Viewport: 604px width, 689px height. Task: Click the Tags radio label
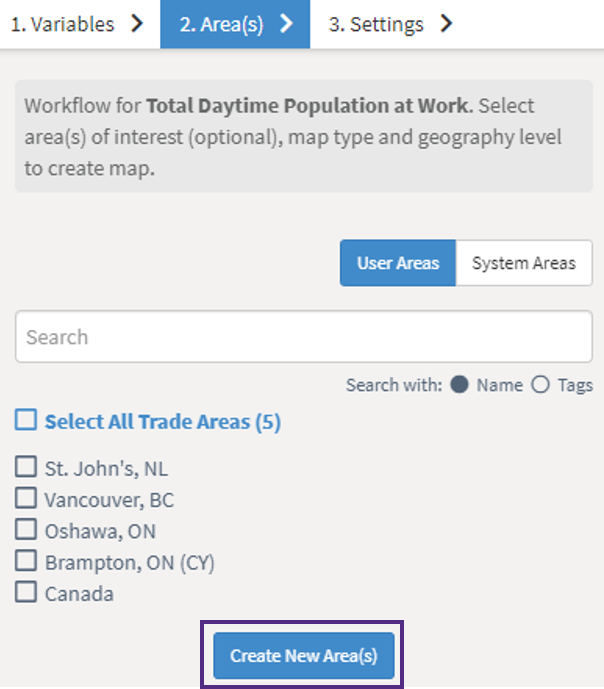pyautogui.click(x=575, y=385)
